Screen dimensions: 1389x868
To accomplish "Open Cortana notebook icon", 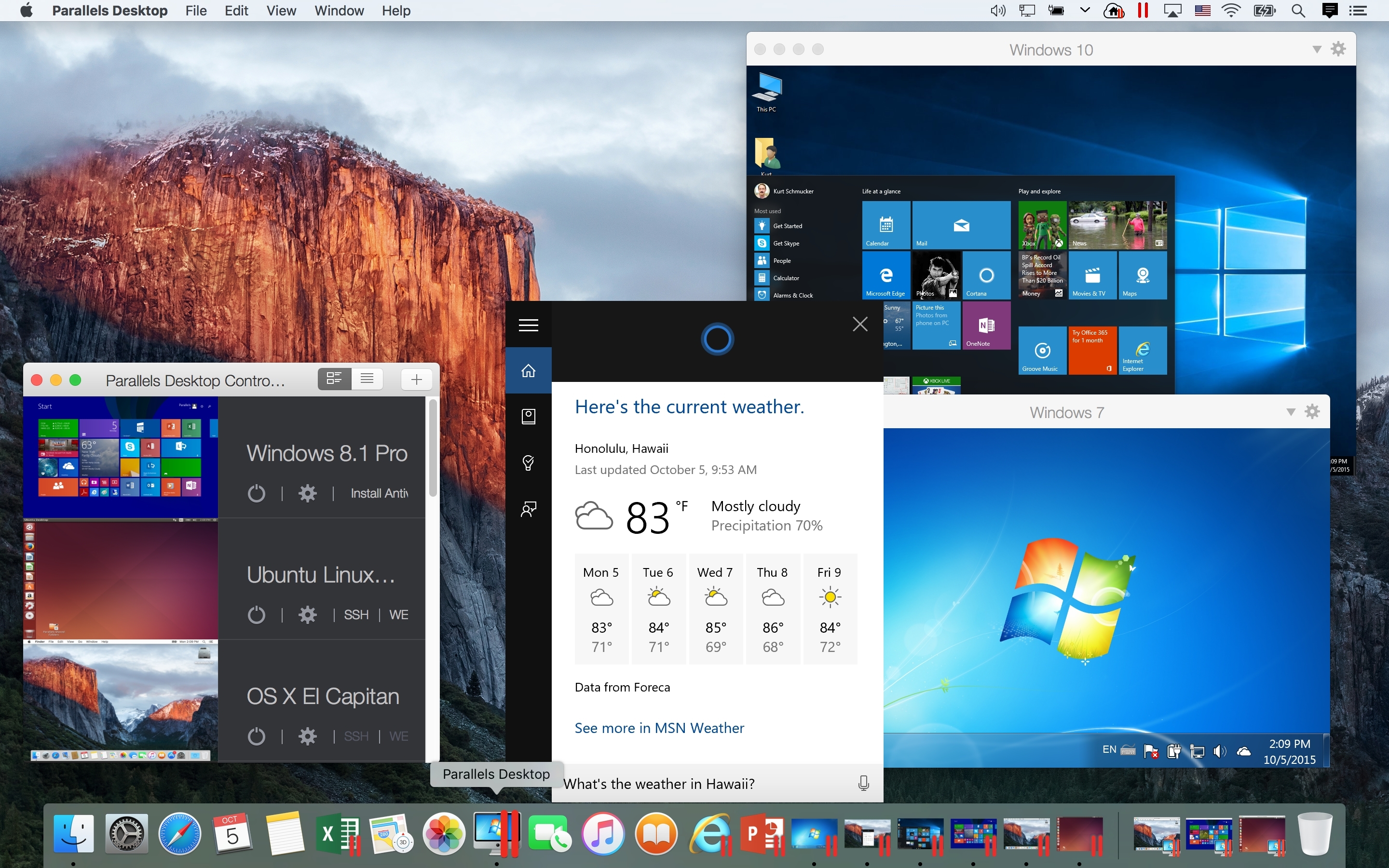I will 528,417.
